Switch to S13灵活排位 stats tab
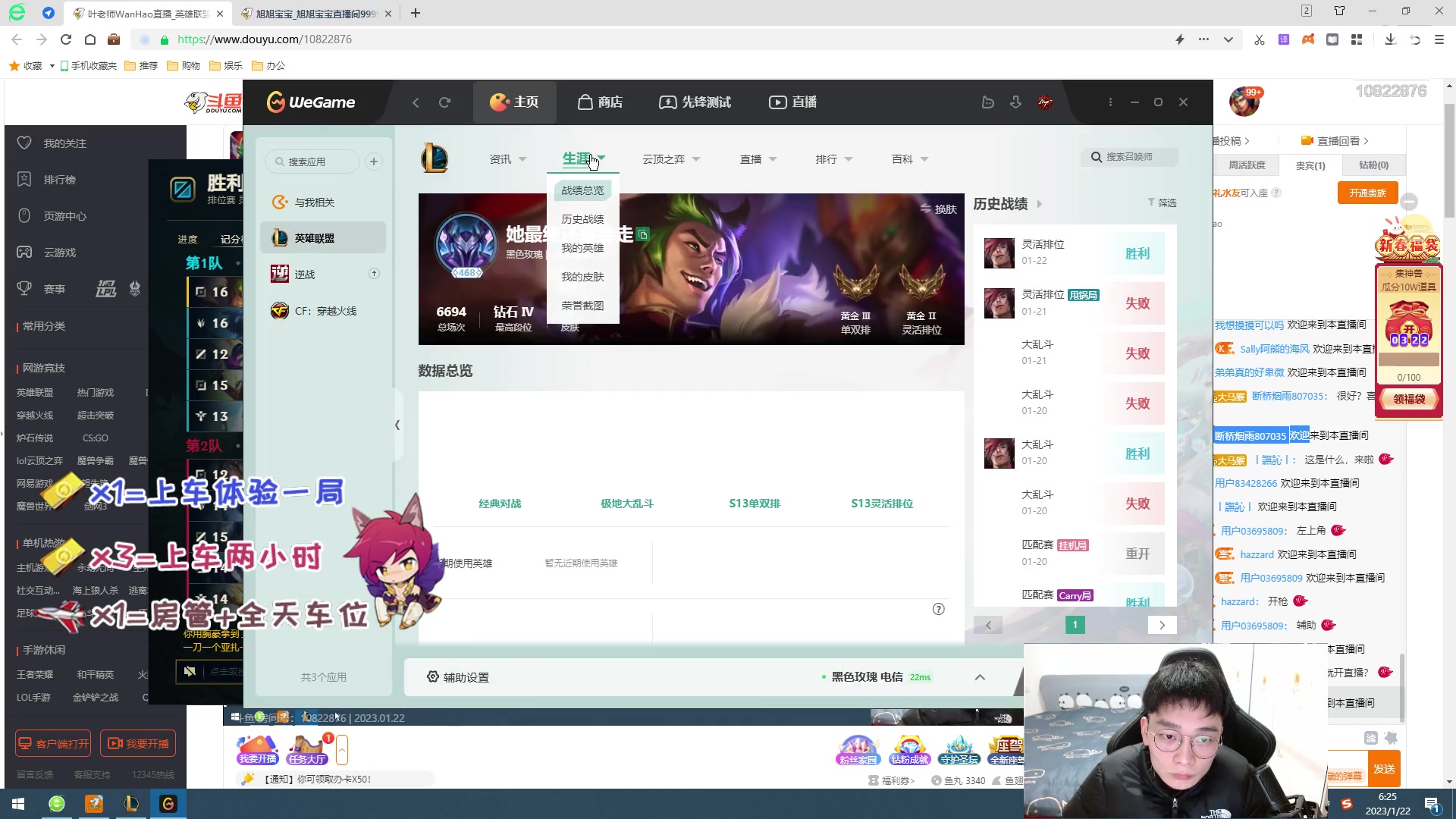This screenshot has height=819, width=1456. tap(882, 504)
